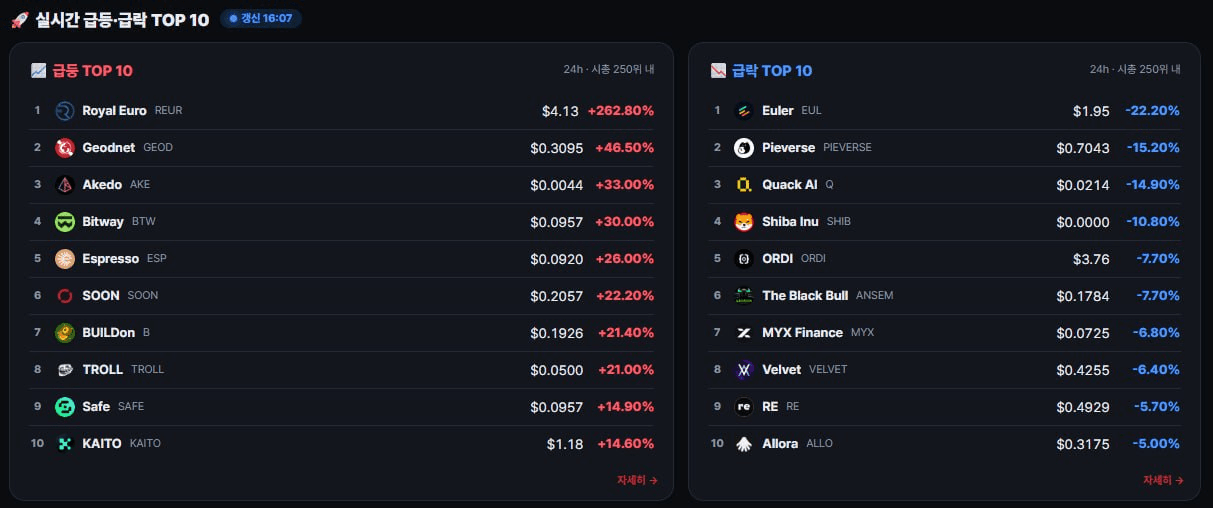Click the Safe green token icon

pos(65,407)
